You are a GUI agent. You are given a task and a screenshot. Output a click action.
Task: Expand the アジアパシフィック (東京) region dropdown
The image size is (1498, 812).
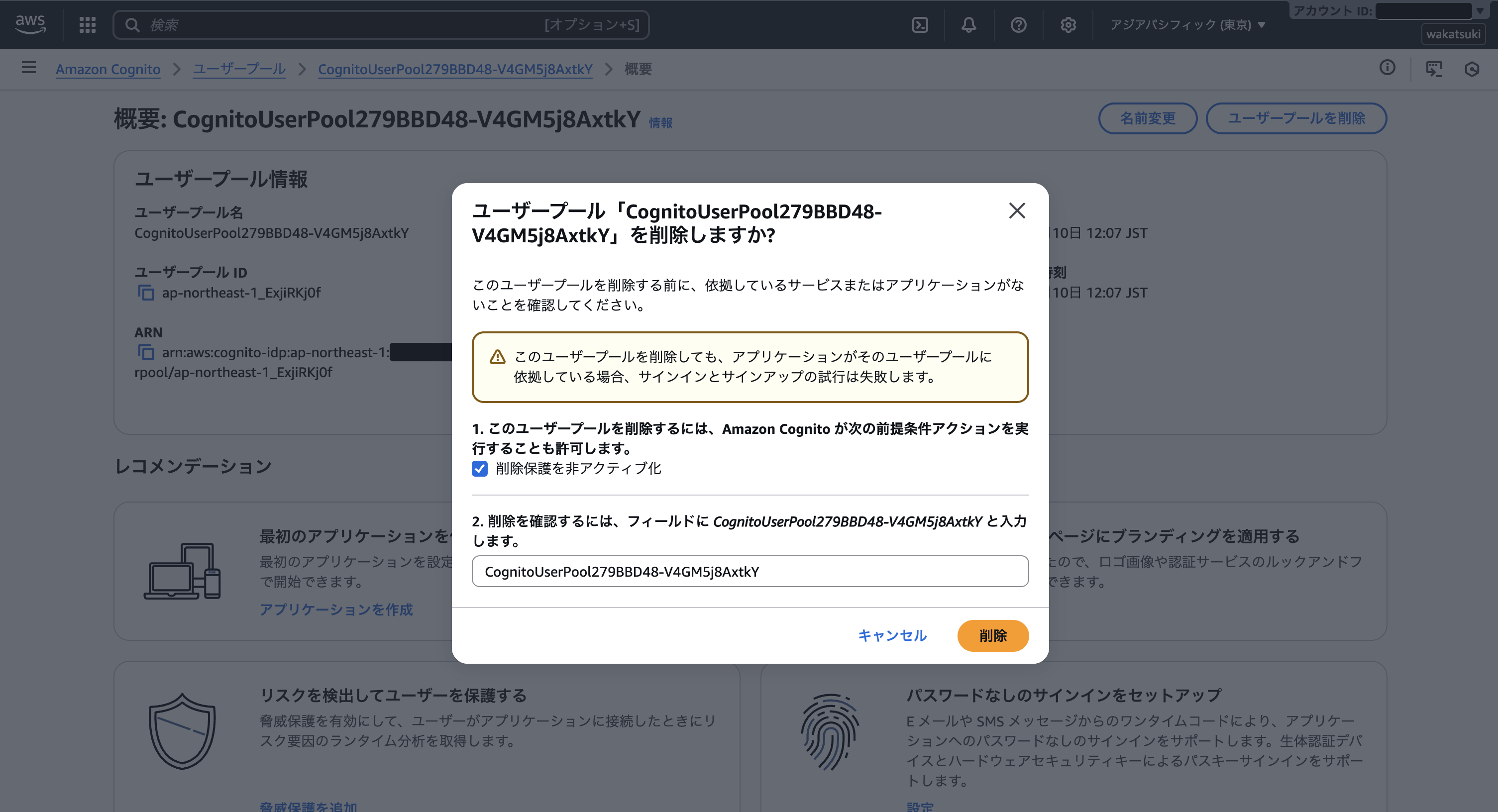tap(1187, 24)
